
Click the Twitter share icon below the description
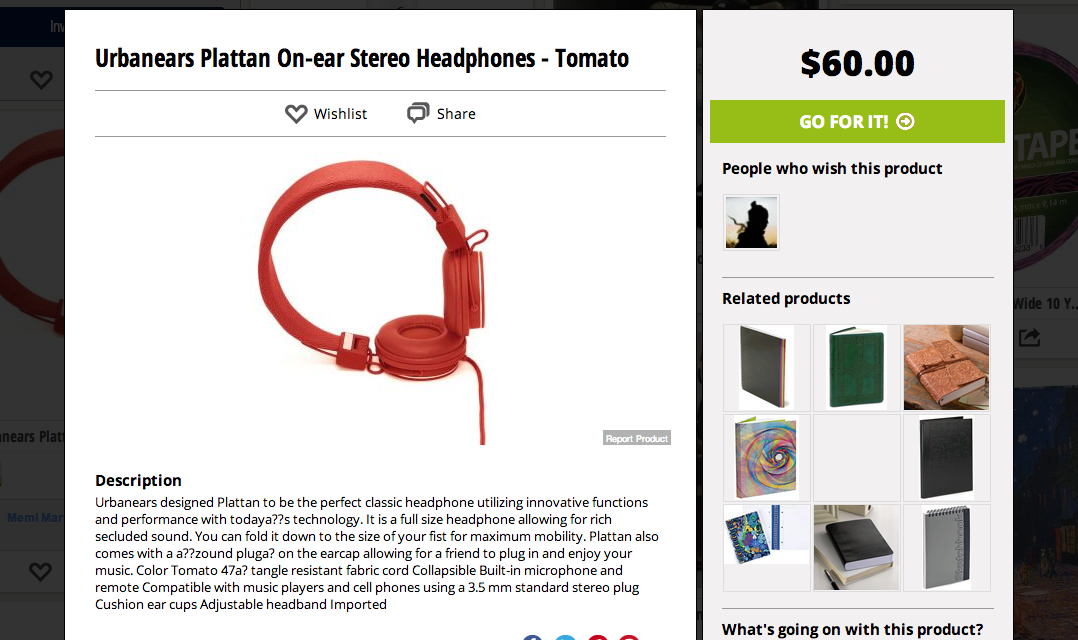coord(565,637)
